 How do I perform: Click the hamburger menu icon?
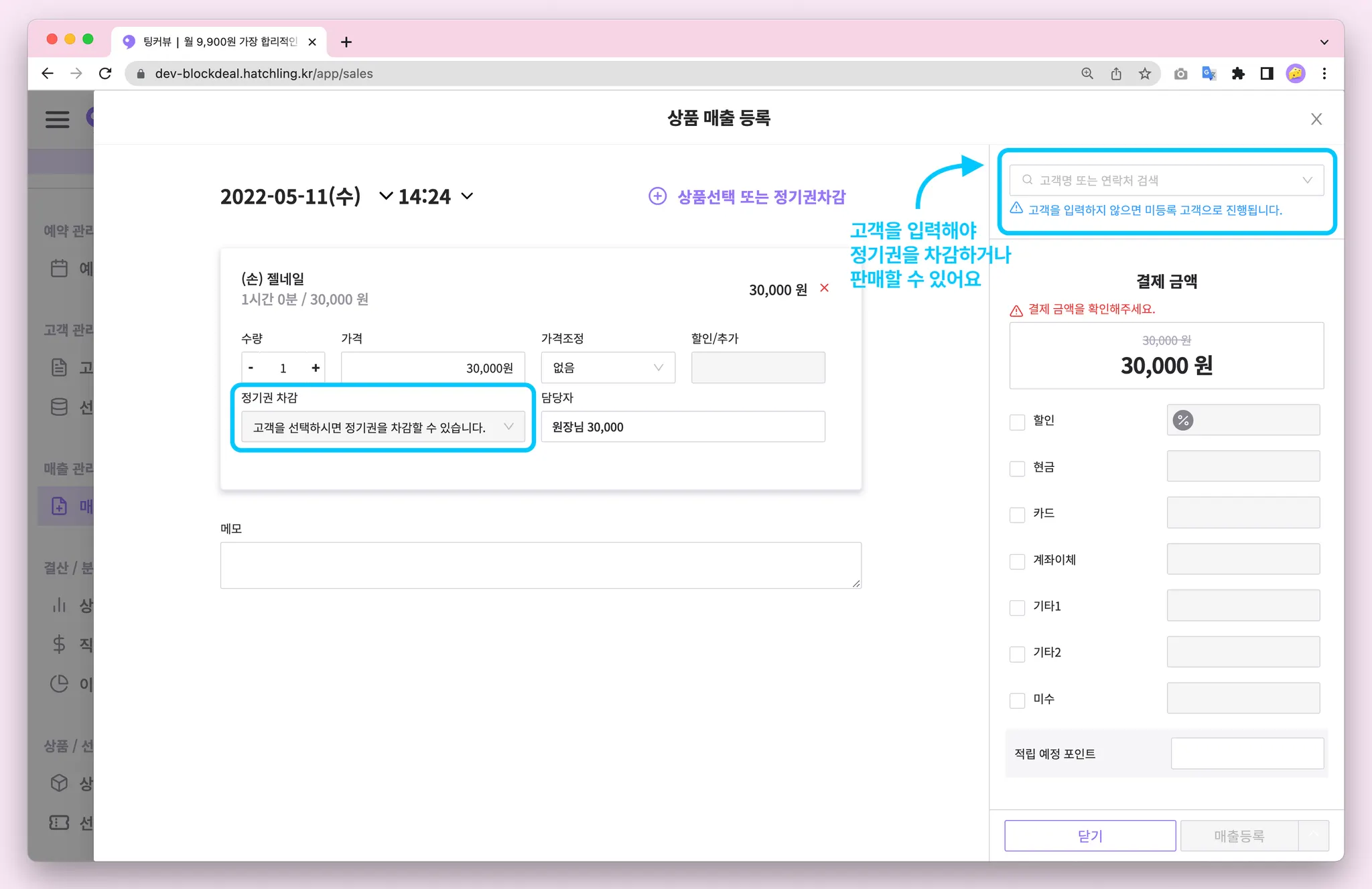point(57,119)
